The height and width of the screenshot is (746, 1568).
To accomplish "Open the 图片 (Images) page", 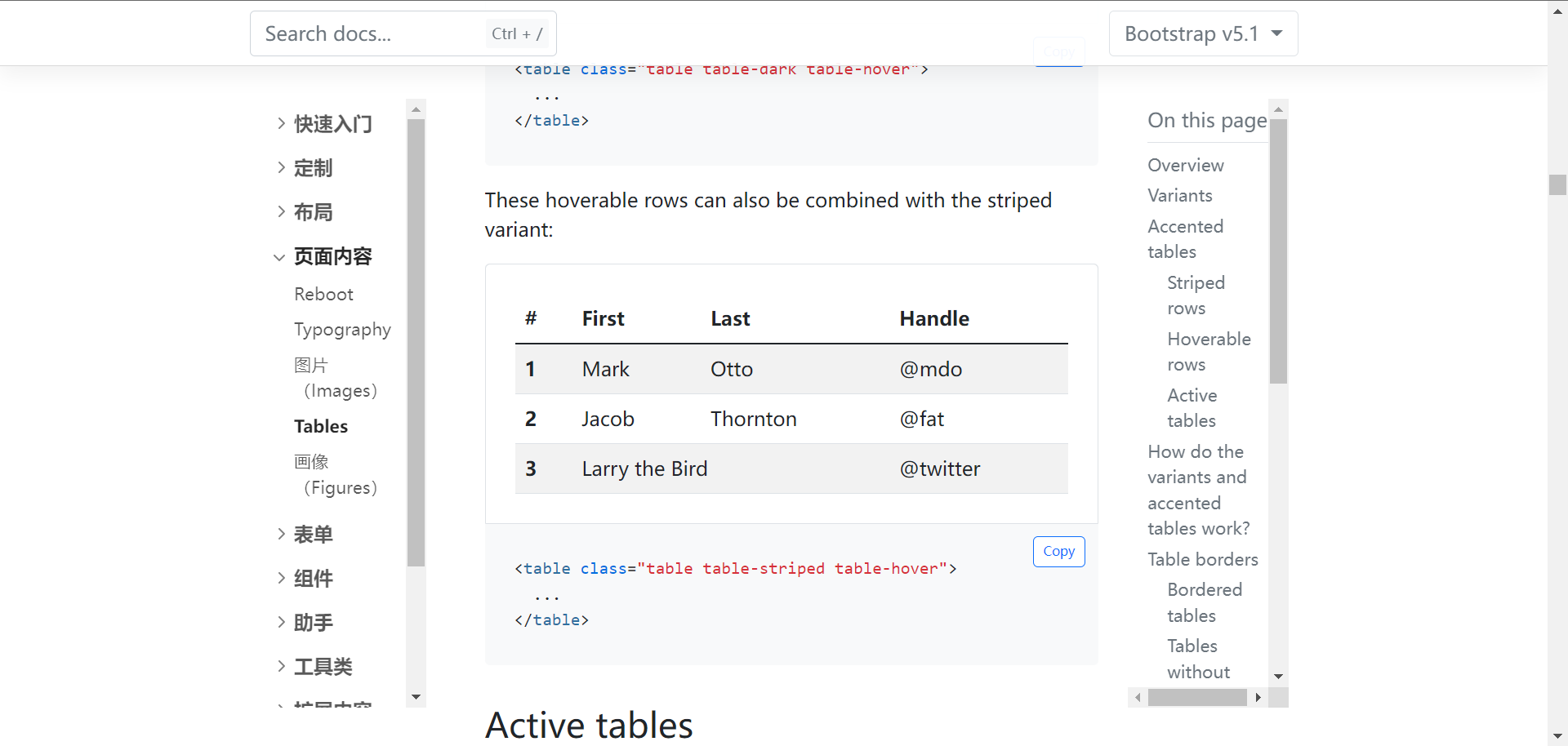I will (336, 377).
